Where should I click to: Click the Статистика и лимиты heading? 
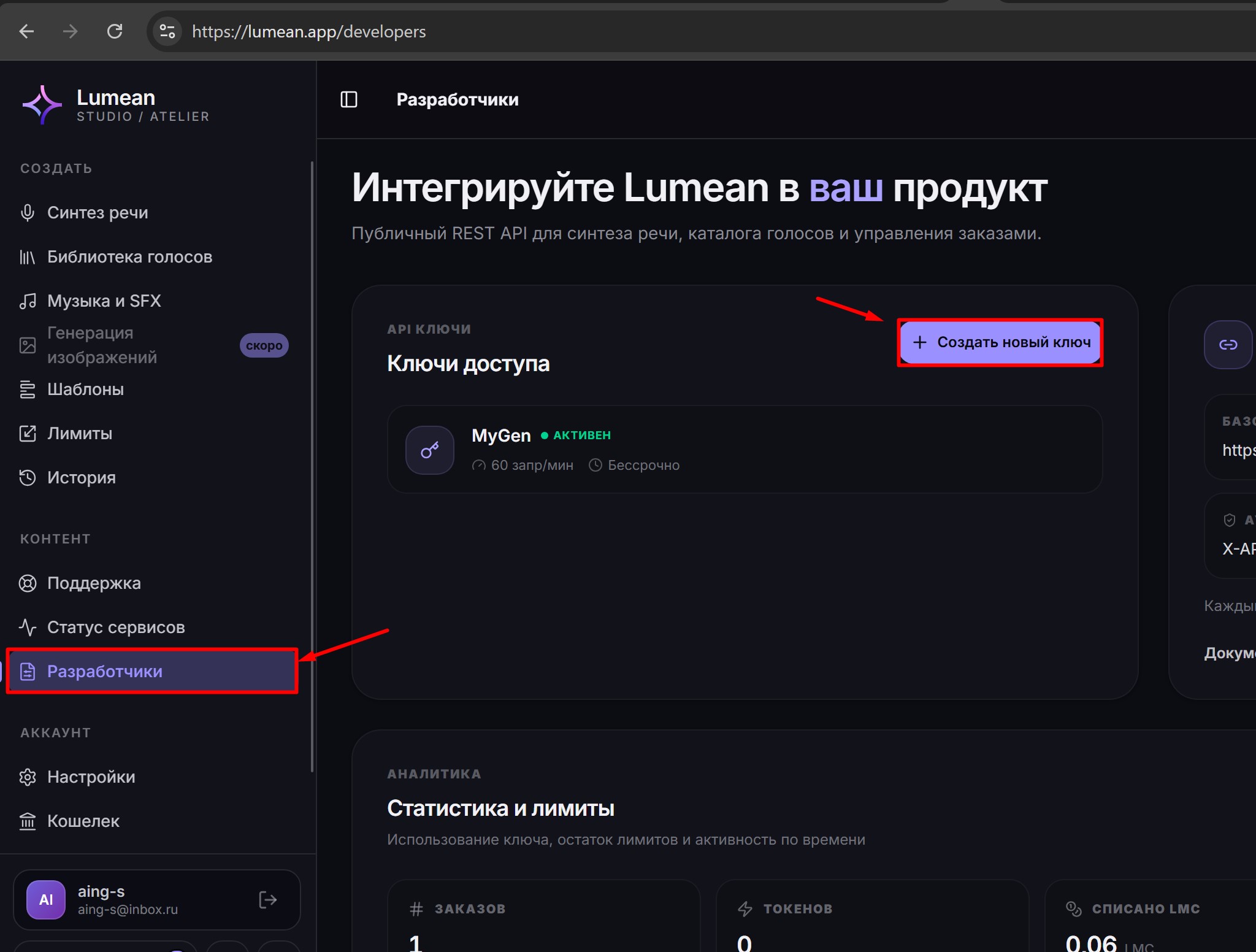tap(500, 808)
